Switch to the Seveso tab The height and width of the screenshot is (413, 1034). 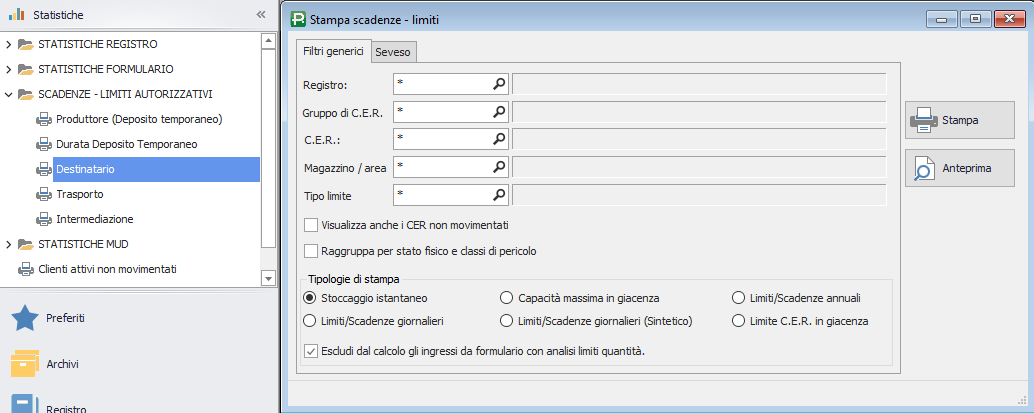pyautogui.click(x=393, y=52)
